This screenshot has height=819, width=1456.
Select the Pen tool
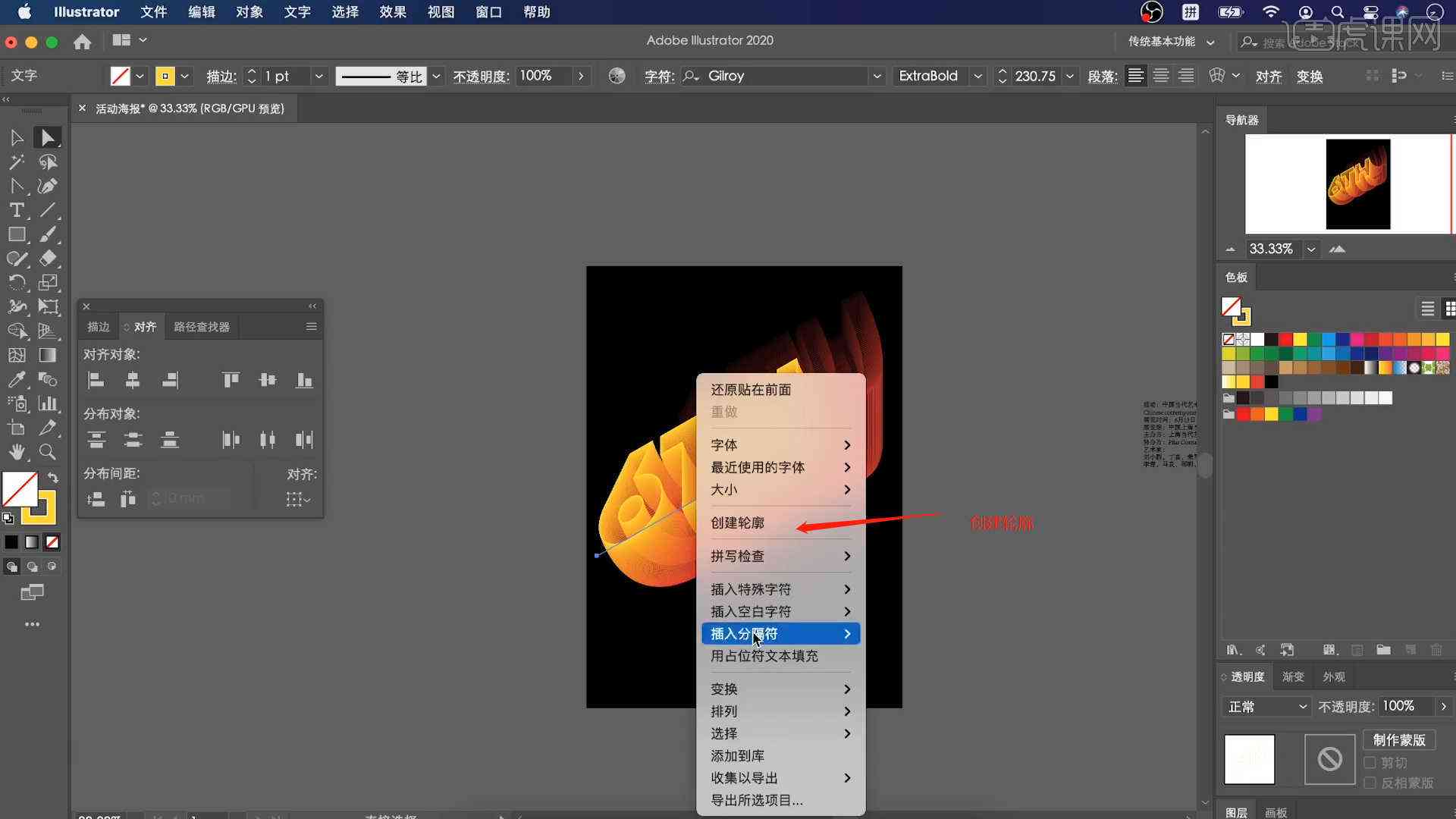click(17, 187)
